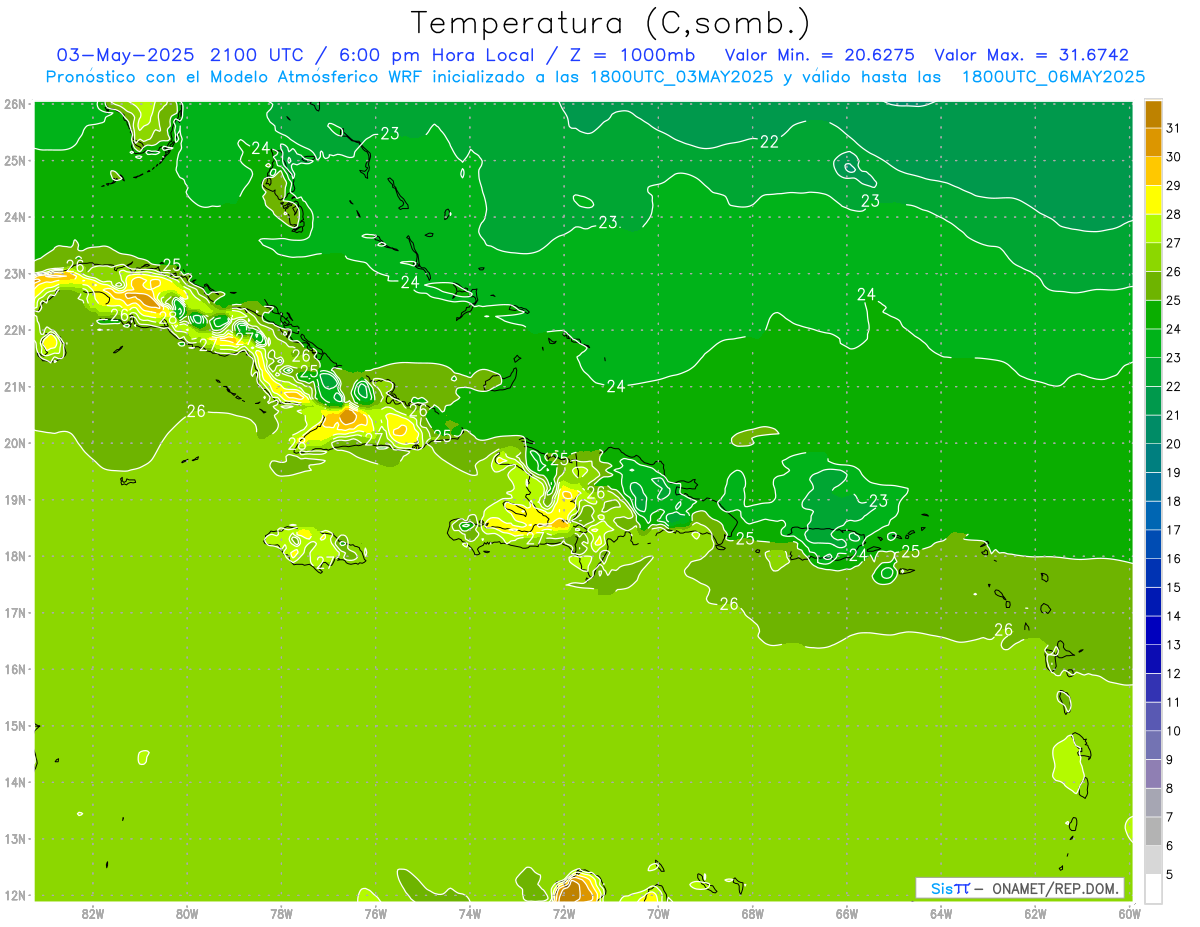Viewport: 1200px width, 927px height.
Task: Click the "1800UTC_06MAY2025" valid-until time text
Action: pyautogui.click(x=1053, y=77)
